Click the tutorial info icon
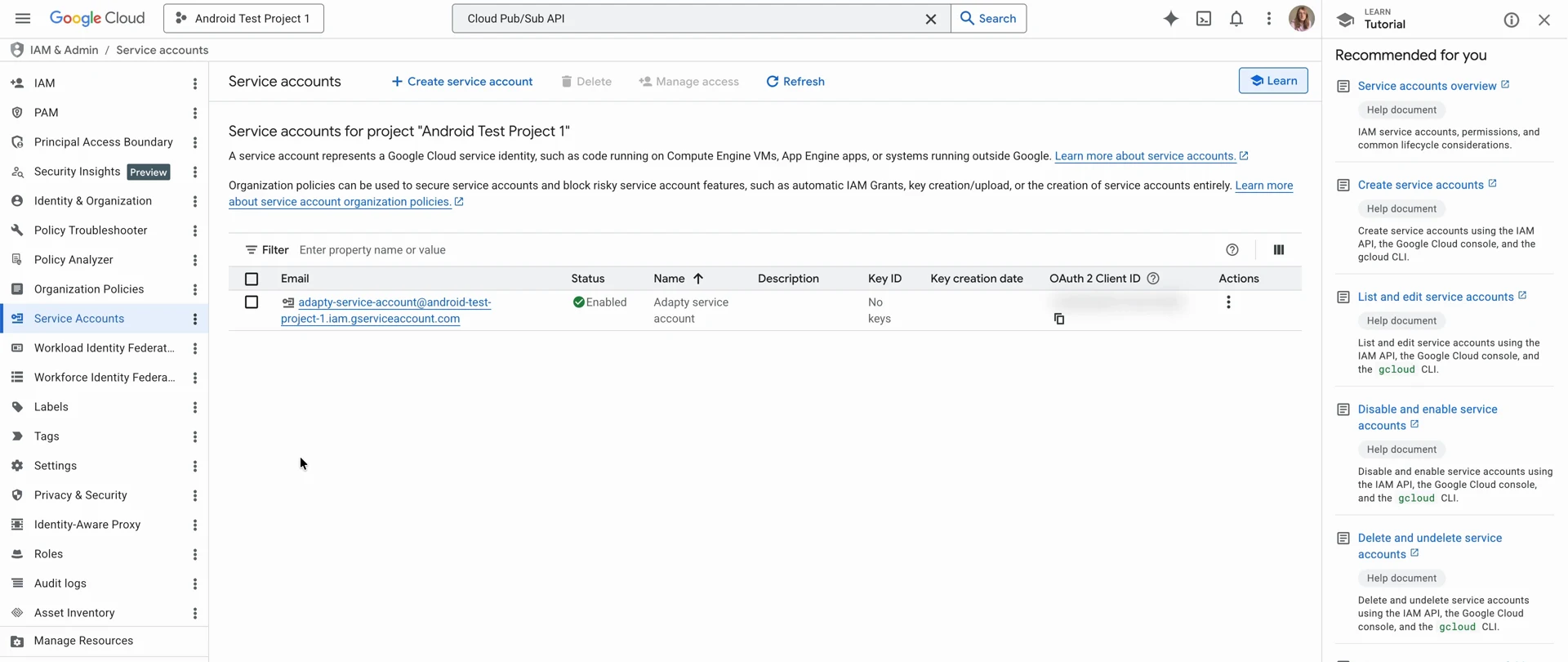 tap(1512, 20)
